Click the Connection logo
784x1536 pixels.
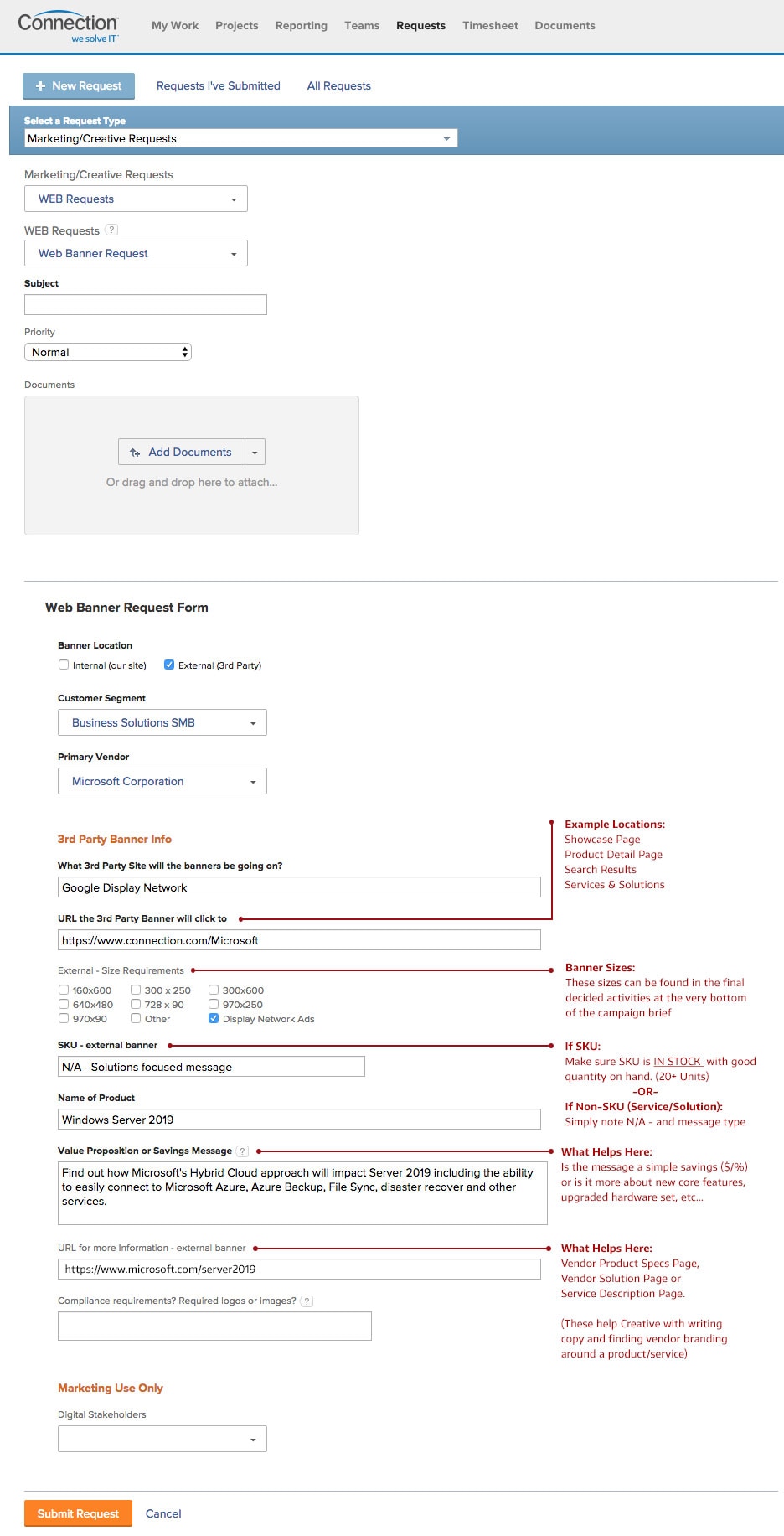coord(69,28)
